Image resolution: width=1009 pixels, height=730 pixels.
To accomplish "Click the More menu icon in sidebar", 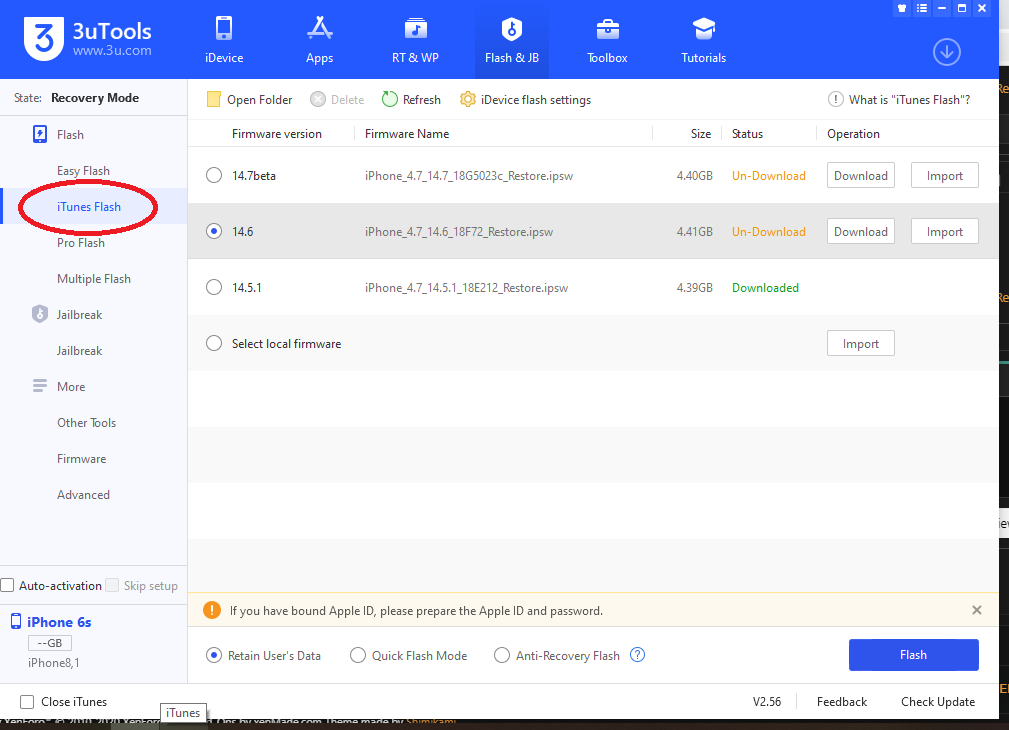I will pyautogui.click(x=40, y=386).
